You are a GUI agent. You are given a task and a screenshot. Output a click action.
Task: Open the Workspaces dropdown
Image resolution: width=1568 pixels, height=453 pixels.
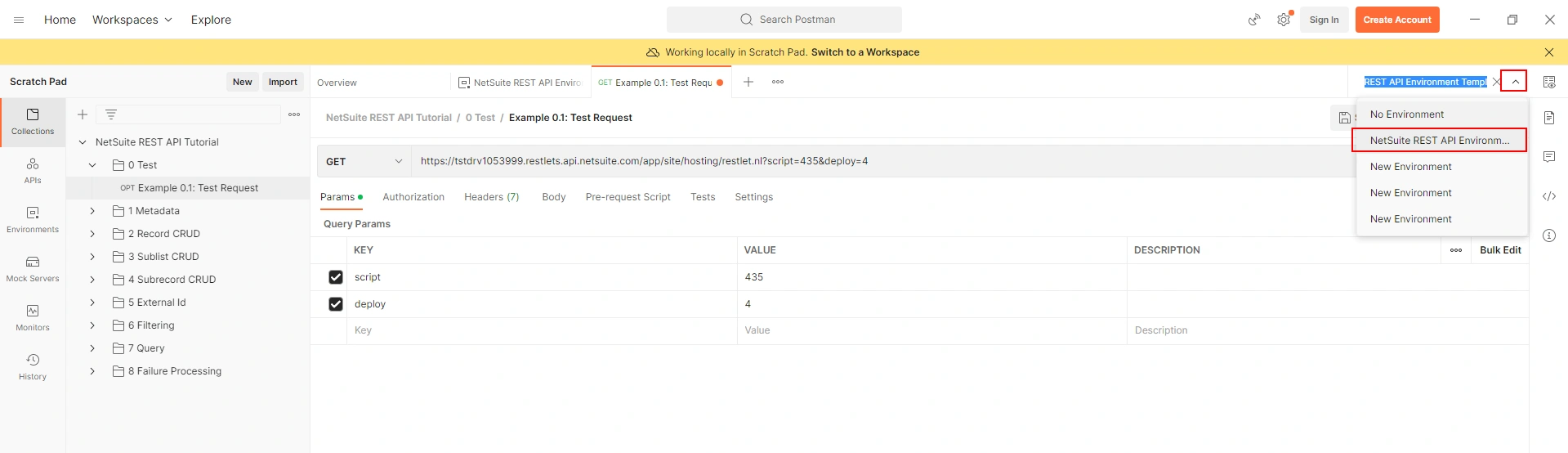[x=132, y=20]
